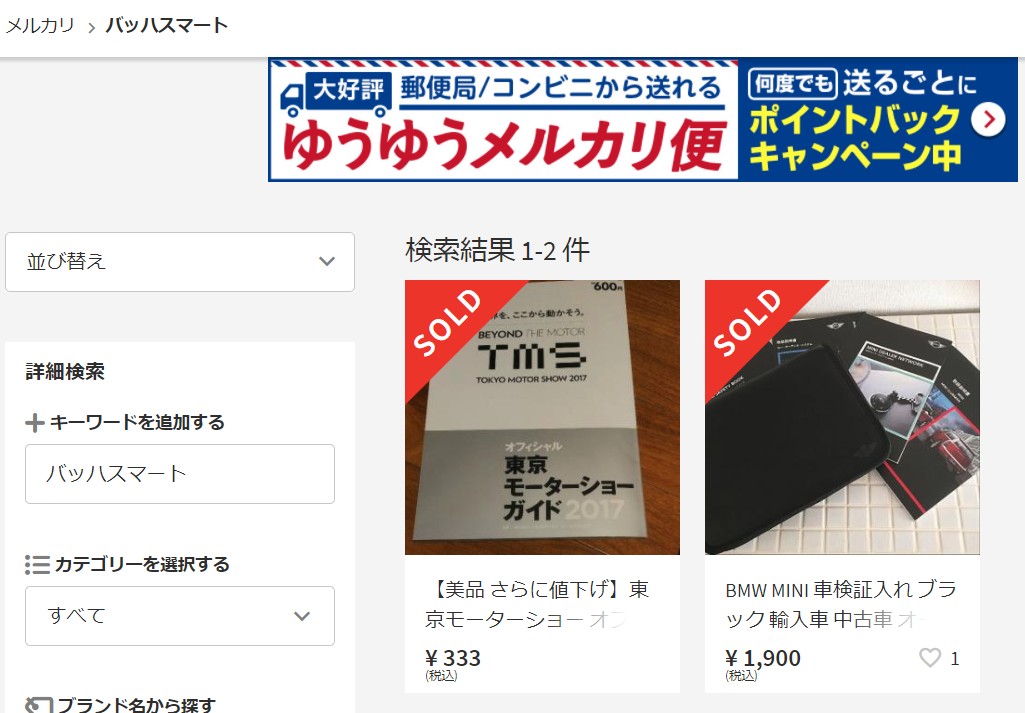Go to メルカリ breadcrumb link

click(39, 25)
